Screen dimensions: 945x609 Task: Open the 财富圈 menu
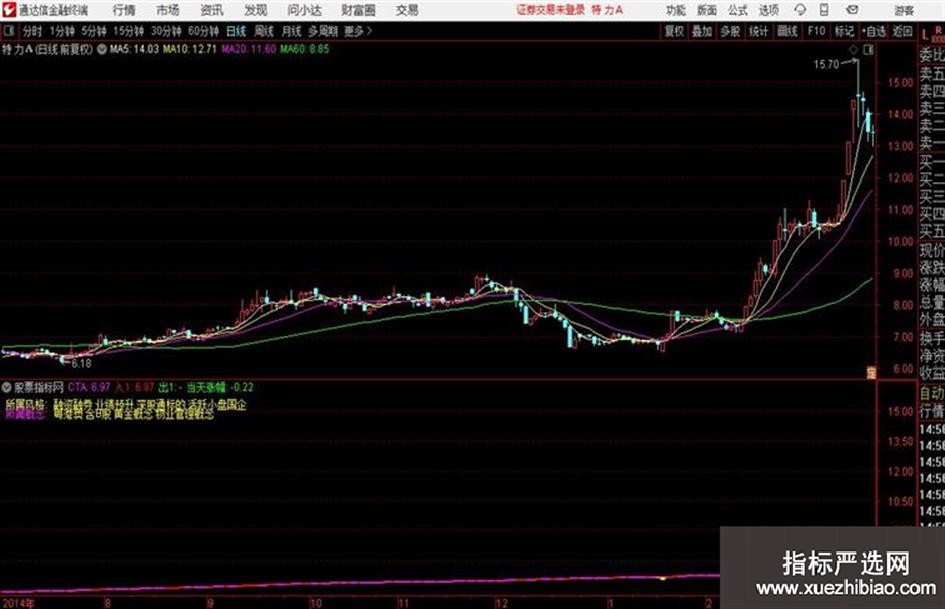click(x=358, y=10)
